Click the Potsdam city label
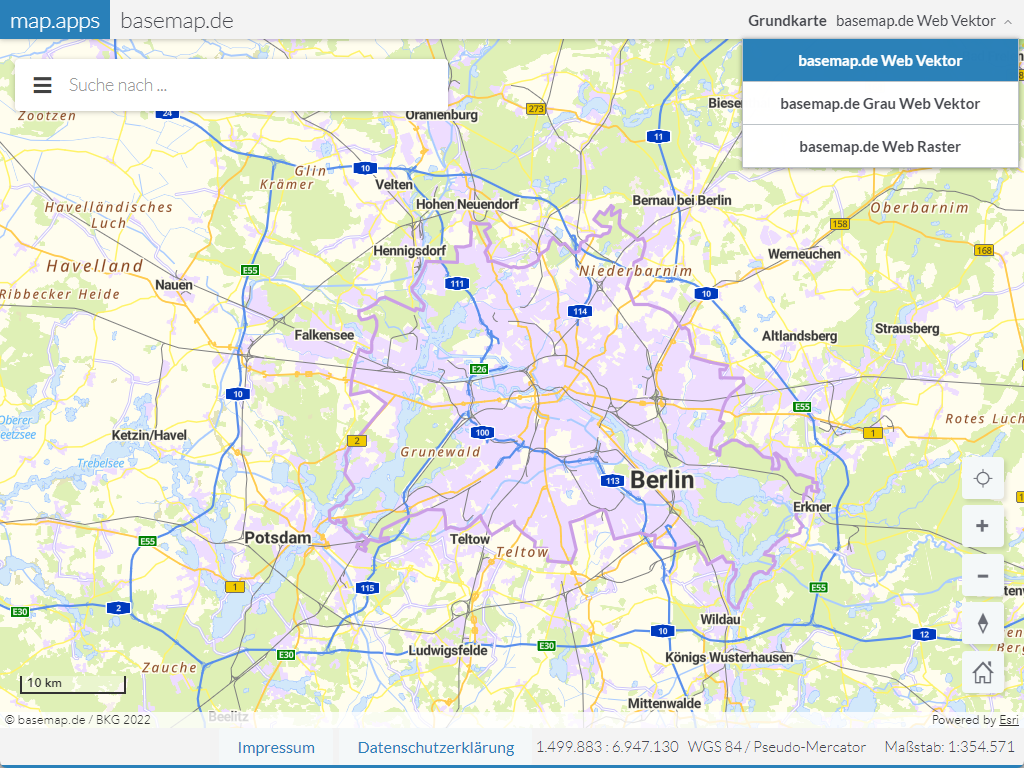The image size is (1024, 768). point(278,538)
